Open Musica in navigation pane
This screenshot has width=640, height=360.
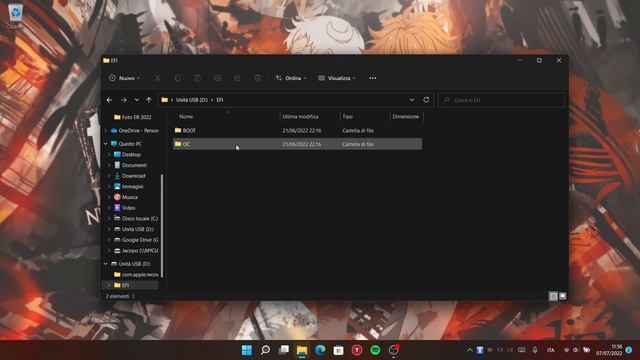coord(126,197)
